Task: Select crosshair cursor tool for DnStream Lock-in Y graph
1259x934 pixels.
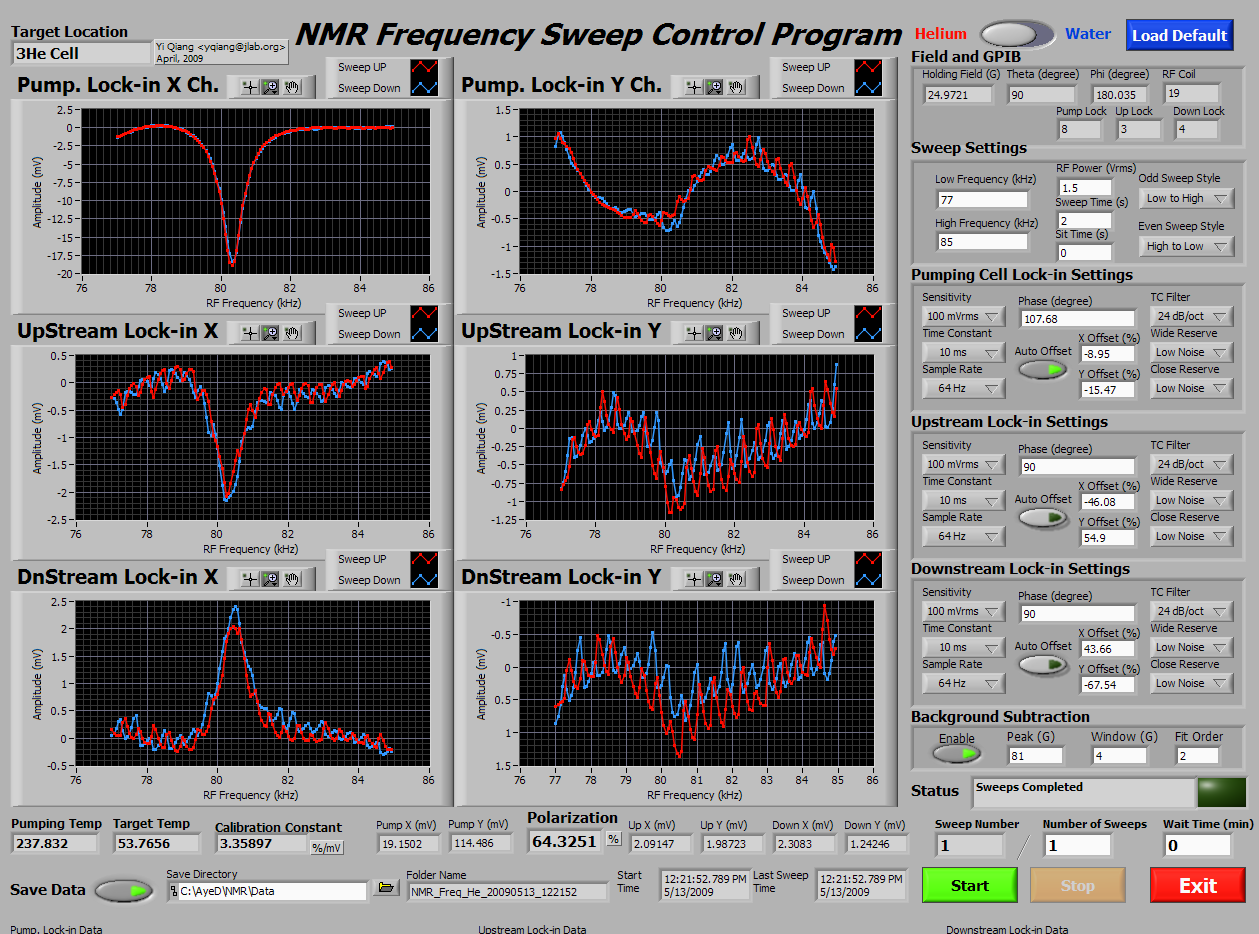Action: click(x=695, y=578)
